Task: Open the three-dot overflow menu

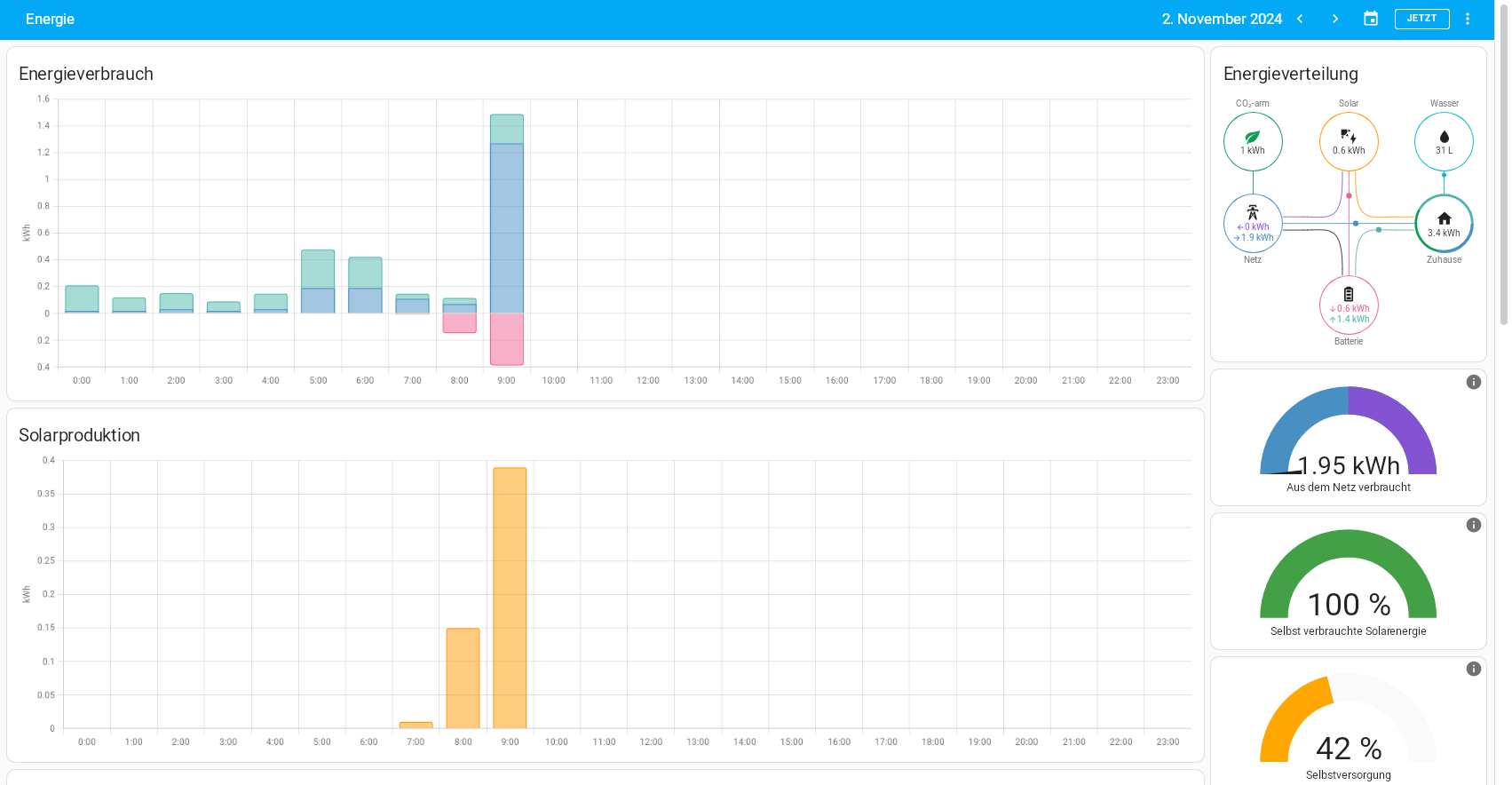Action: click(x=1468, y=19)
